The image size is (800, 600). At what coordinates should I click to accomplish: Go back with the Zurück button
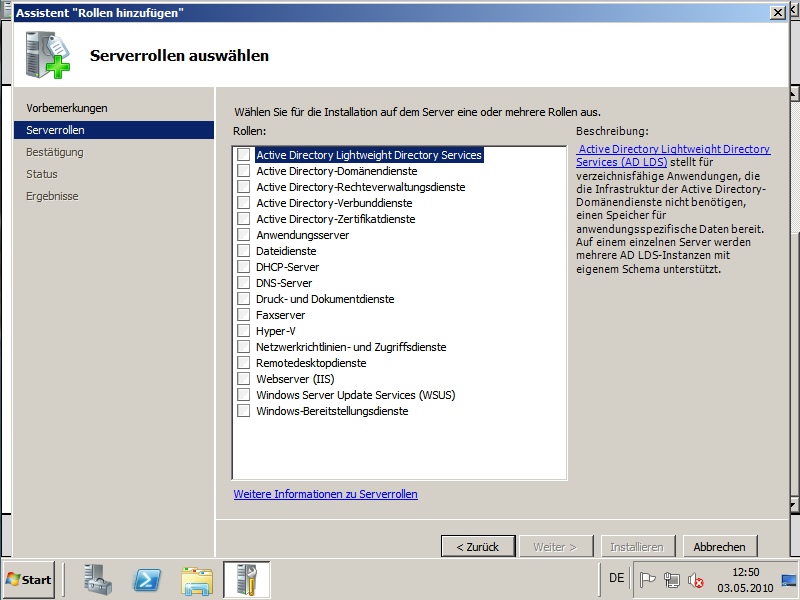478,546
